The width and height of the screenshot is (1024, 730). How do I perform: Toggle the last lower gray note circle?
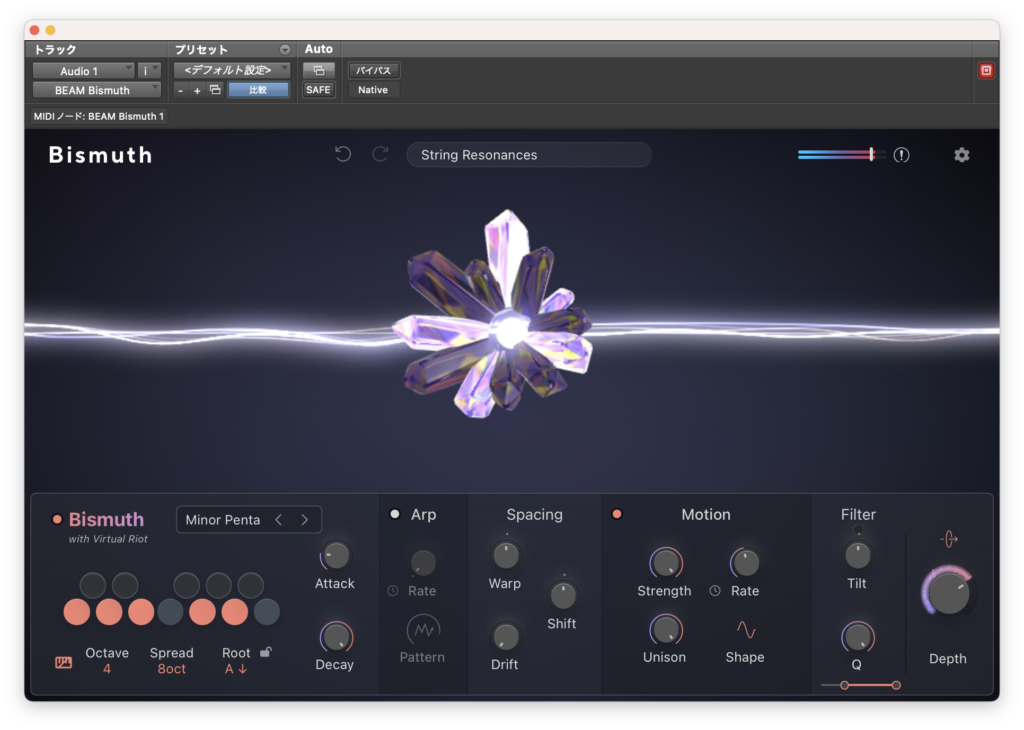coord(266,612)
